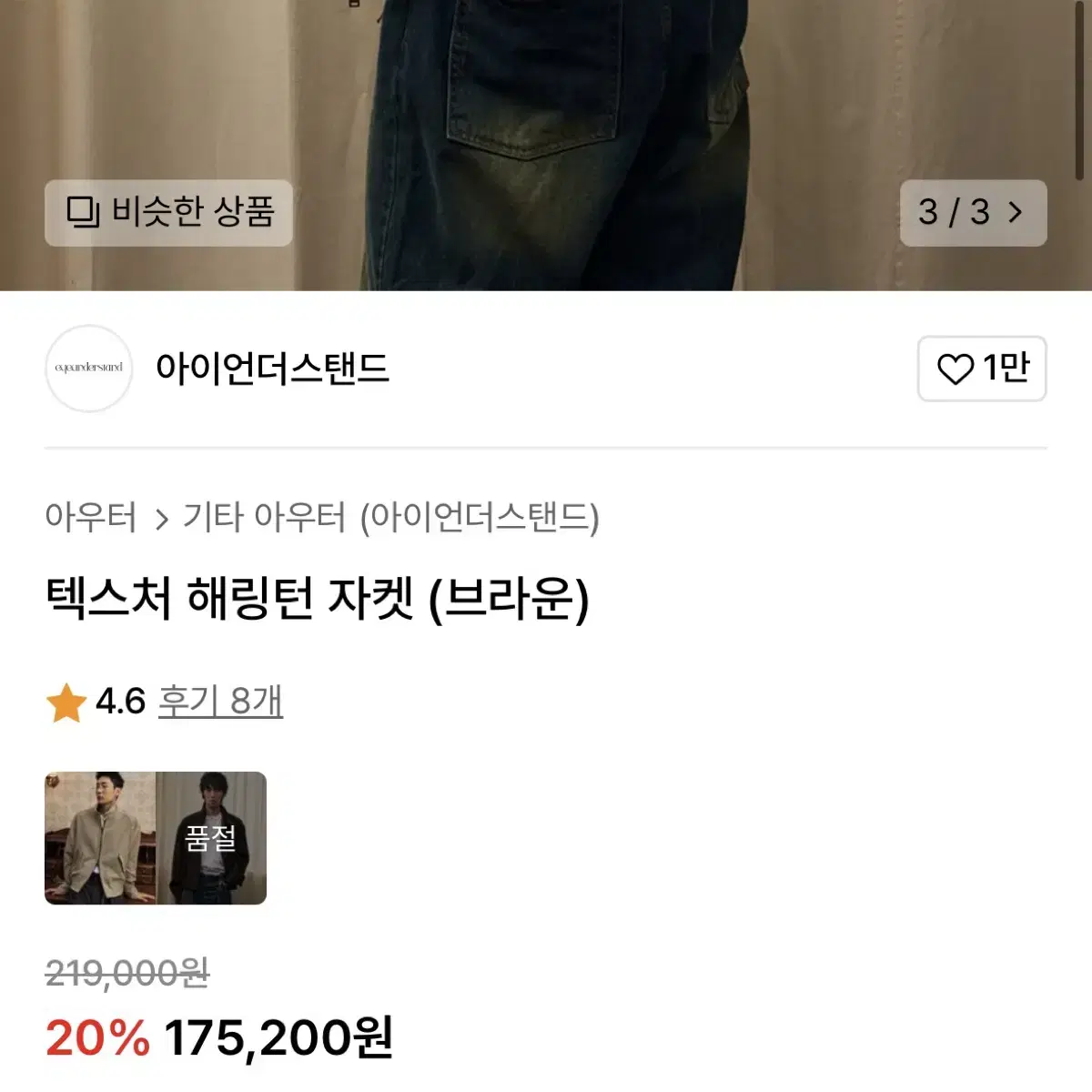
Task: Select the beige jacket color thumbnail
Action: pyautogui.click(x=100, y=838)
